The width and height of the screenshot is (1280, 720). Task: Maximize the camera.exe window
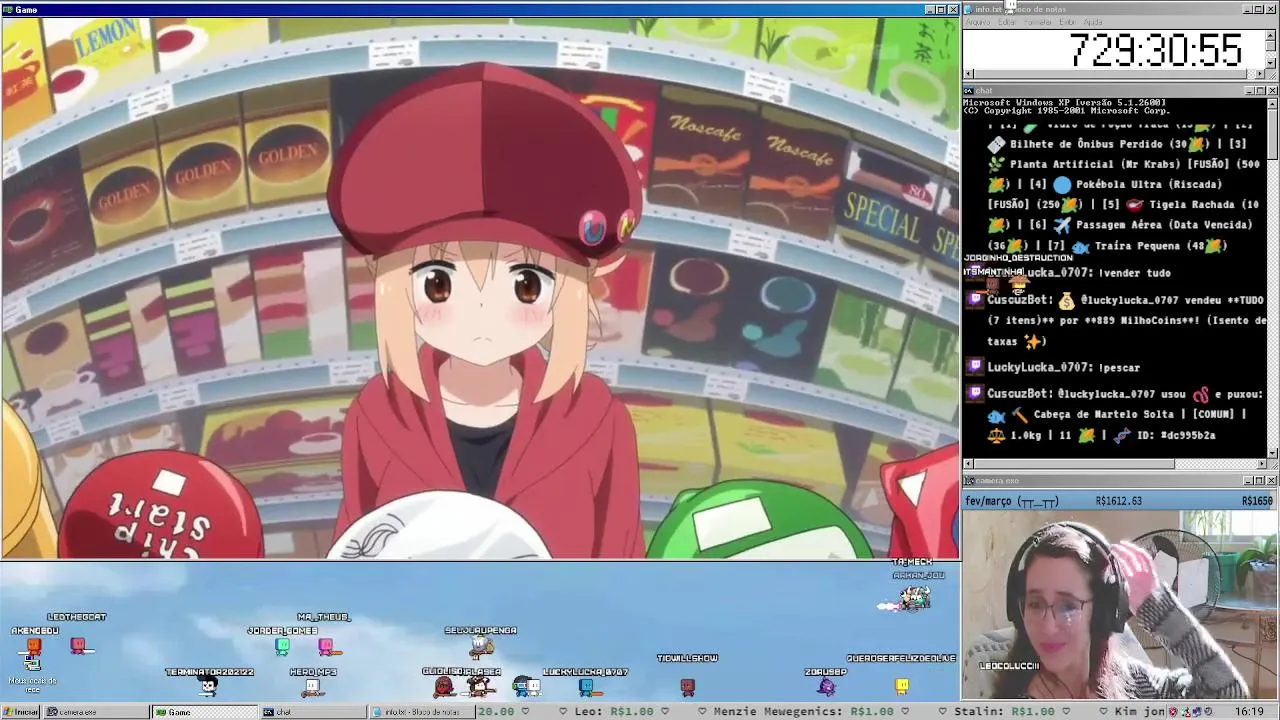tap(1260, 481)
